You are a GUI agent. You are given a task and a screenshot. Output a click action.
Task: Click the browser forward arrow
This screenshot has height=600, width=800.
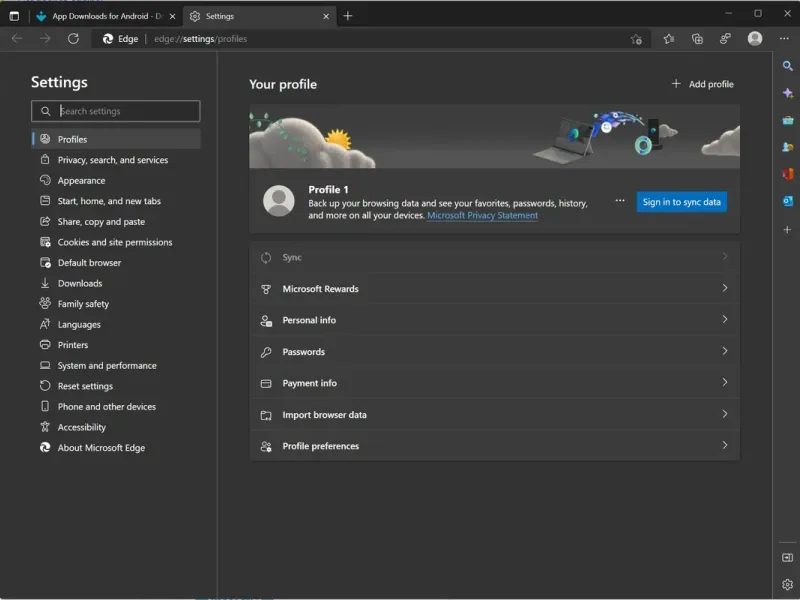coord(45,39)
